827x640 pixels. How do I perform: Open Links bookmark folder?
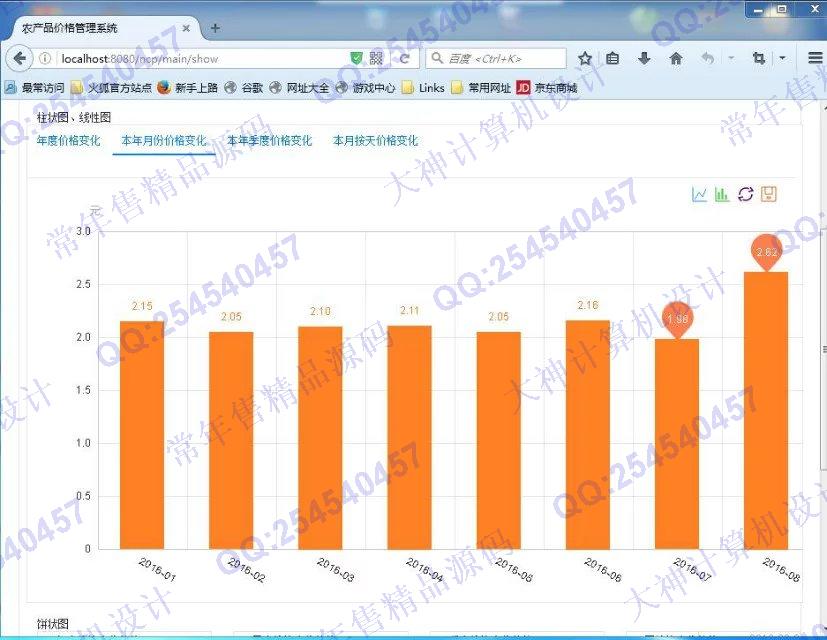coord(424,88)
